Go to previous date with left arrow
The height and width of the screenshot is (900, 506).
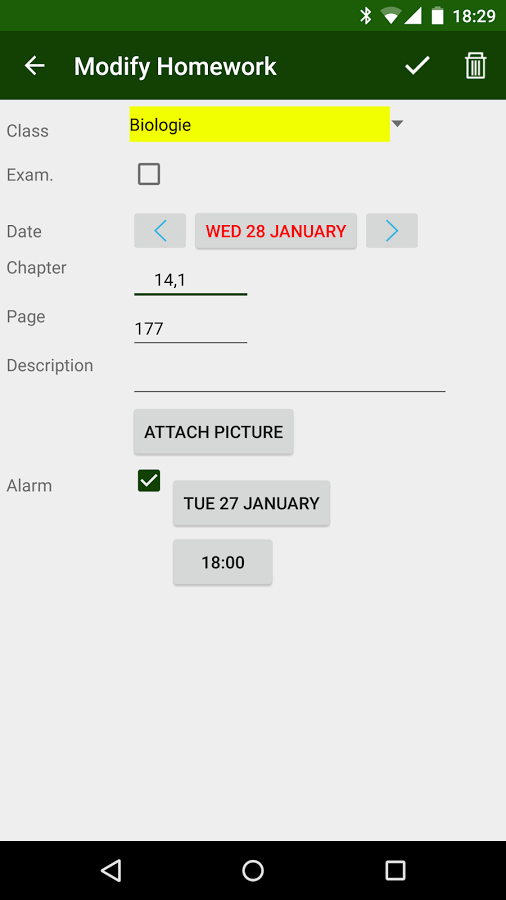coord(160,231)
